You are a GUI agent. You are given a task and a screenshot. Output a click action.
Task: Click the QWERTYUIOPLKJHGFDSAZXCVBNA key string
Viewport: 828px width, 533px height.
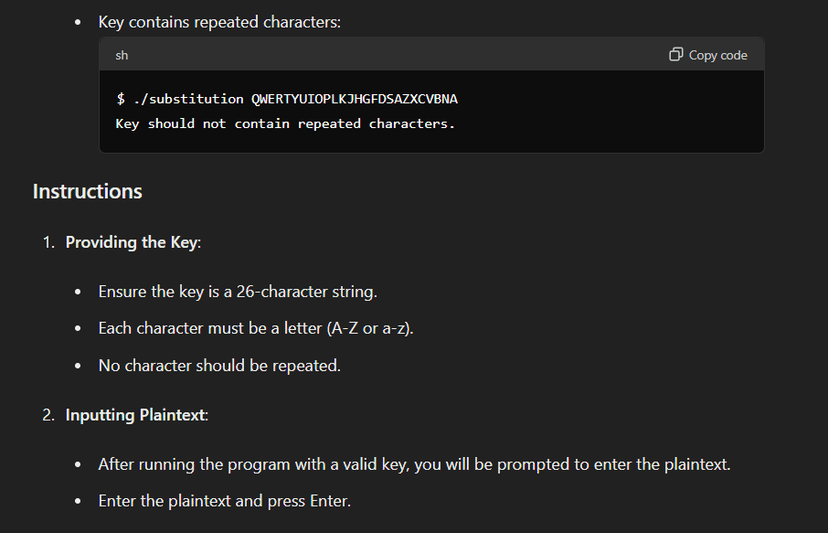pyautogui.click(x=354, y=99)
